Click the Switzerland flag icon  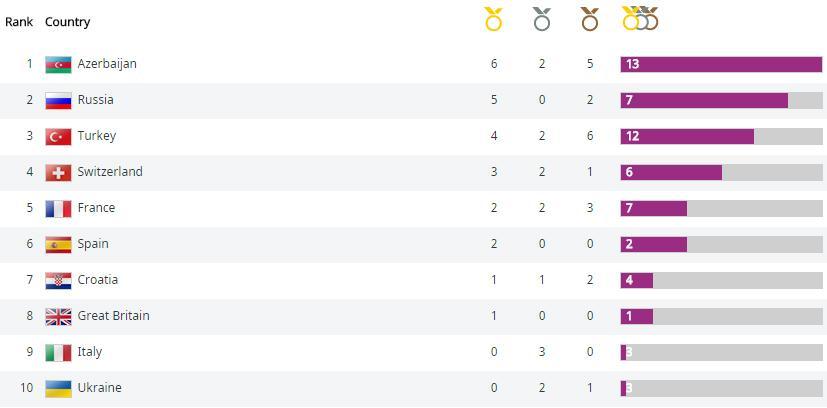click(x=58, y=172)
